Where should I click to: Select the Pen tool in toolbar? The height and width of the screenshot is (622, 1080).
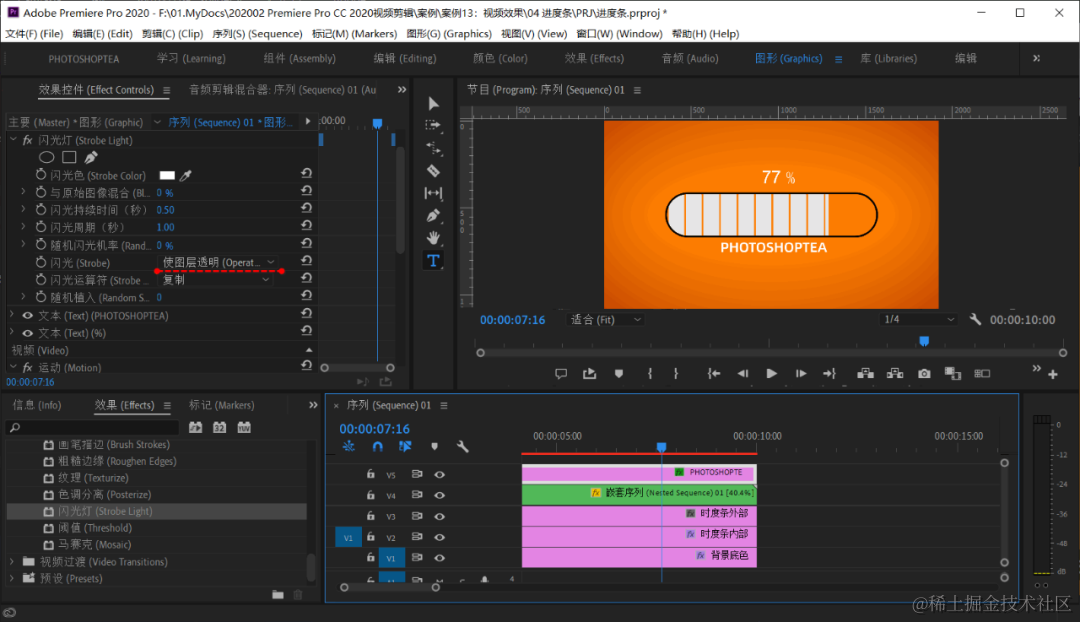pos(433,216)
